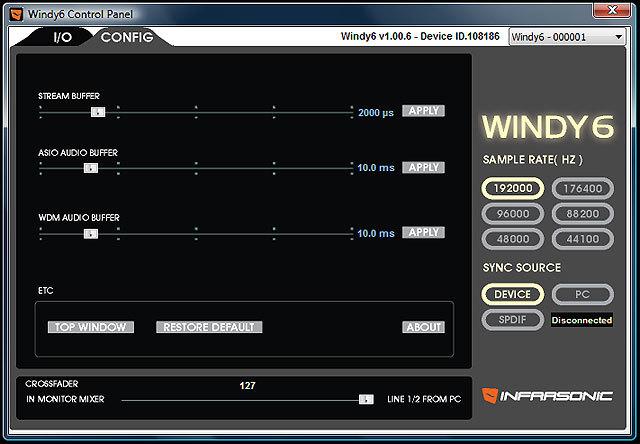This screenshot has width=640, height=444.
Task: Switch sample rate to 48000
Action: click(513, 239)
